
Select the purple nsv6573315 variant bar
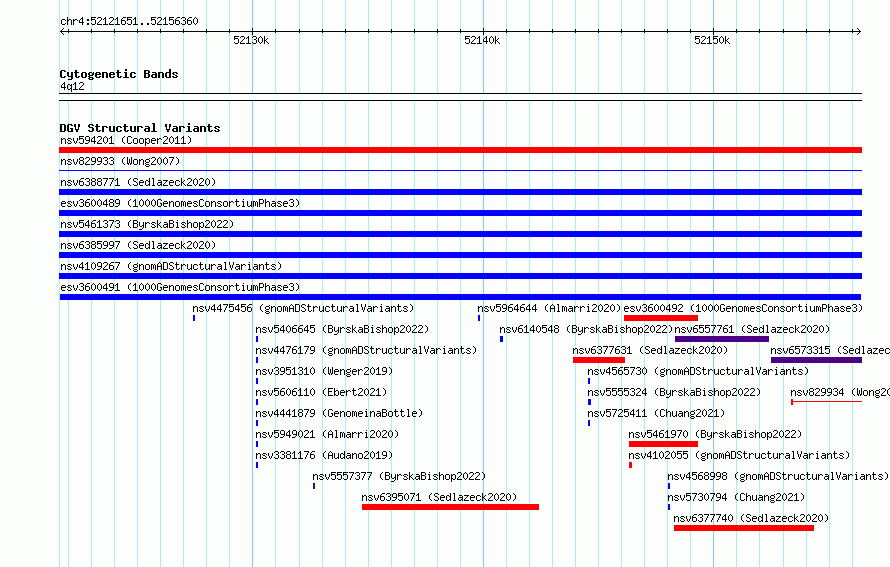tap(816, 360)
